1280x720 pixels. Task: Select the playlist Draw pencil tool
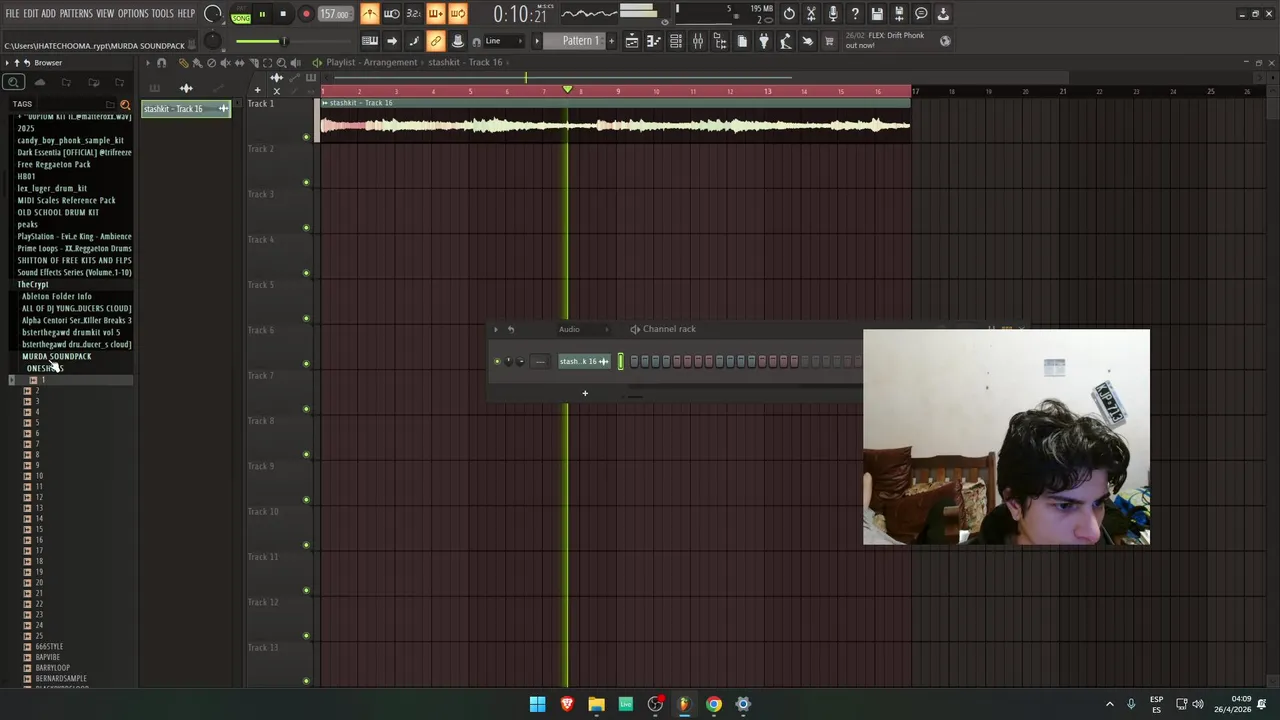click(183, 62)
